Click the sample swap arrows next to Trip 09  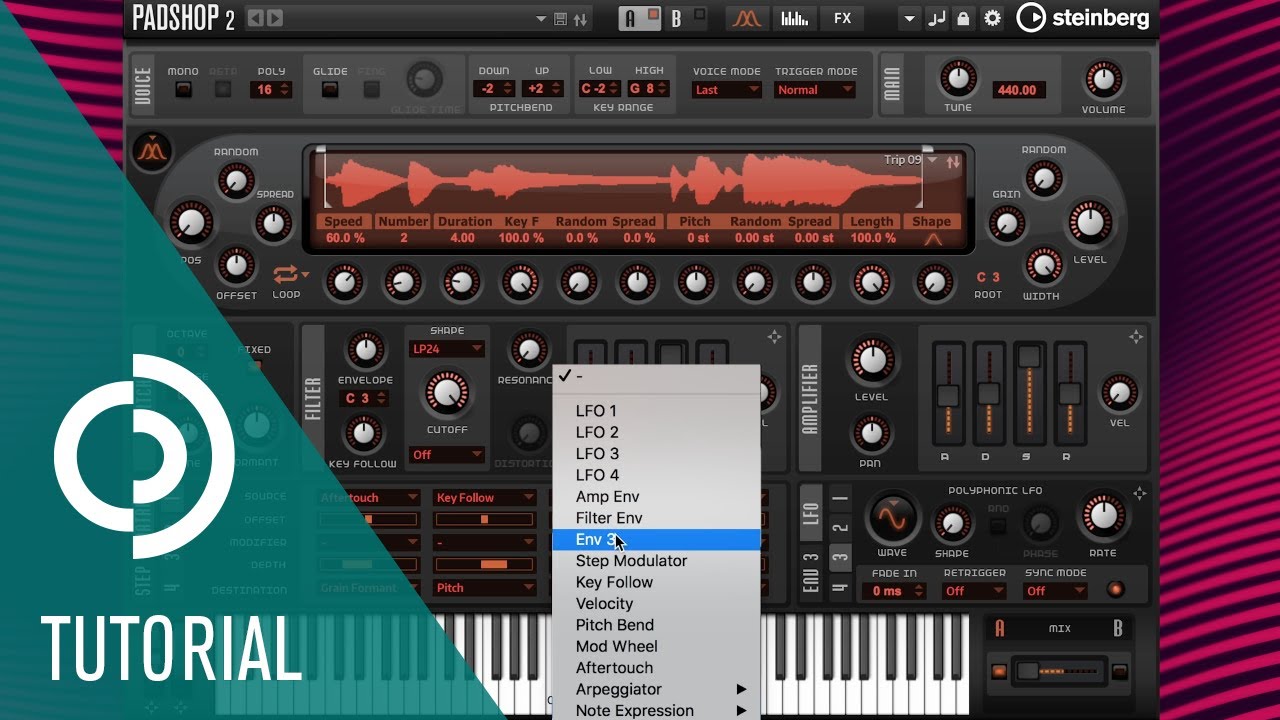[953, 160]
